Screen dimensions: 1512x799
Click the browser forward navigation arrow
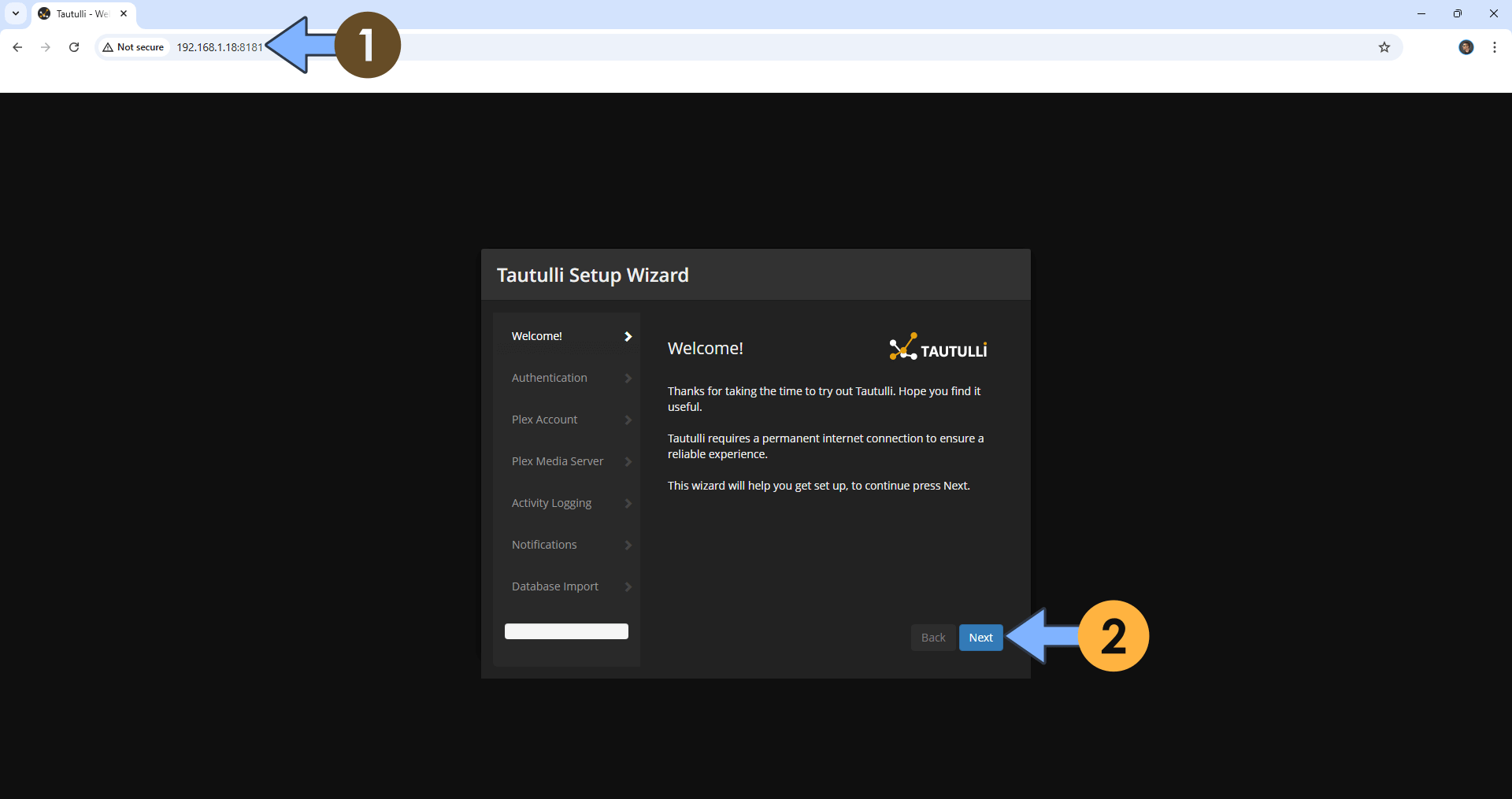coord(45,47)
